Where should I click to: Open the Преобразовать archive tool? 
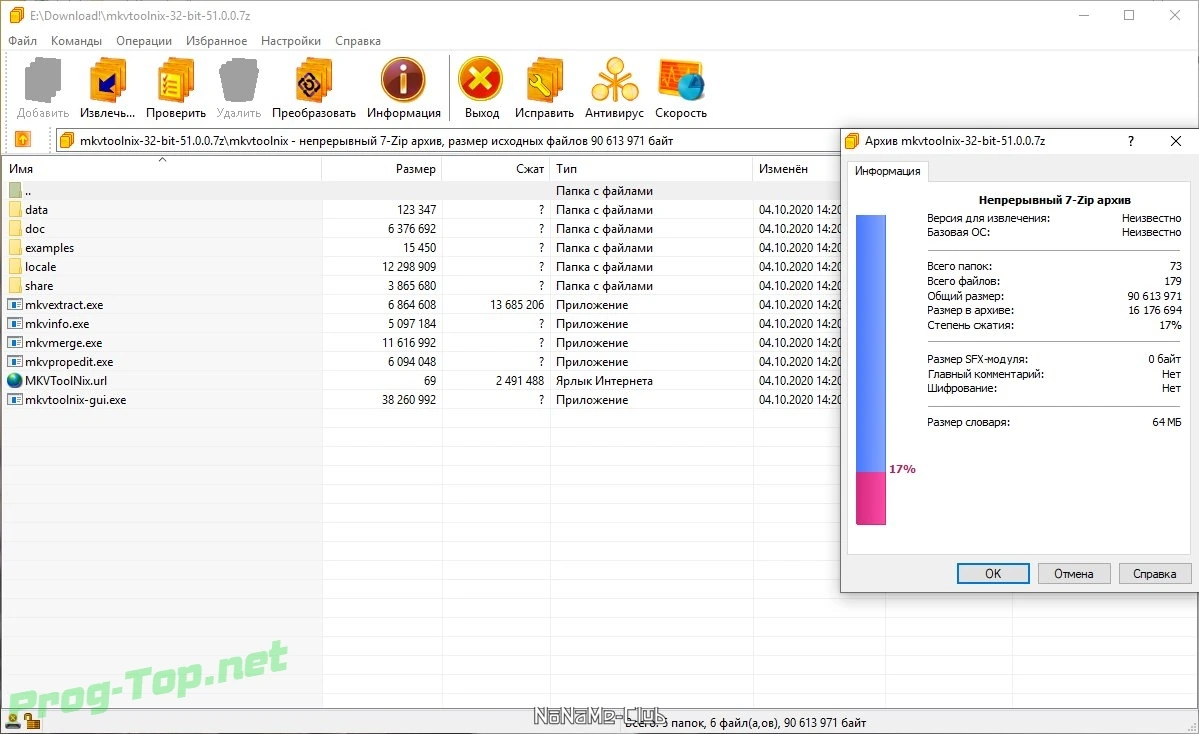click(x=314, y=80)
